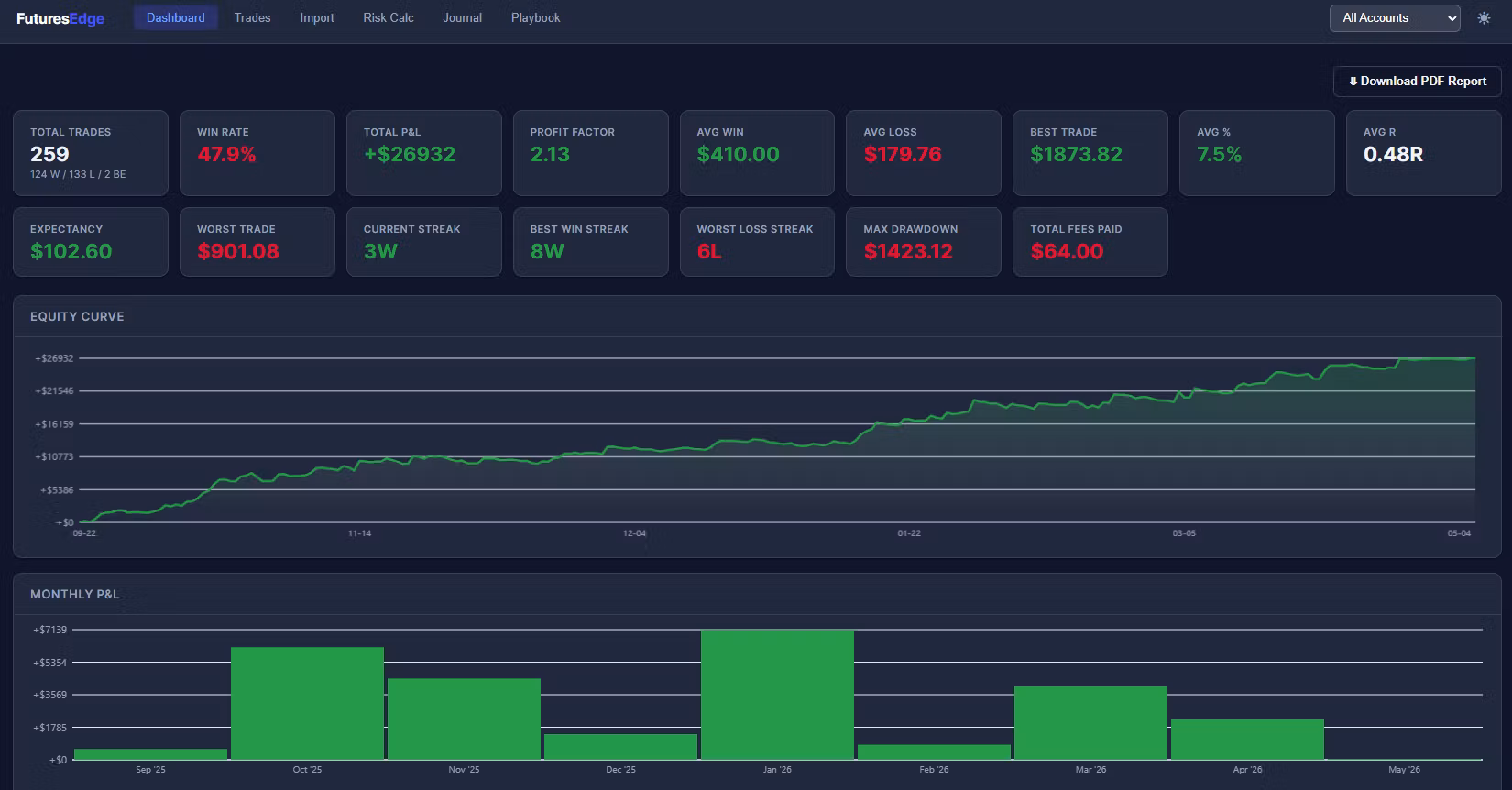Image resolution: width=1512 pixels, height=790 pixels.
Task: Open the Dashboard tab
Action: 176,18
